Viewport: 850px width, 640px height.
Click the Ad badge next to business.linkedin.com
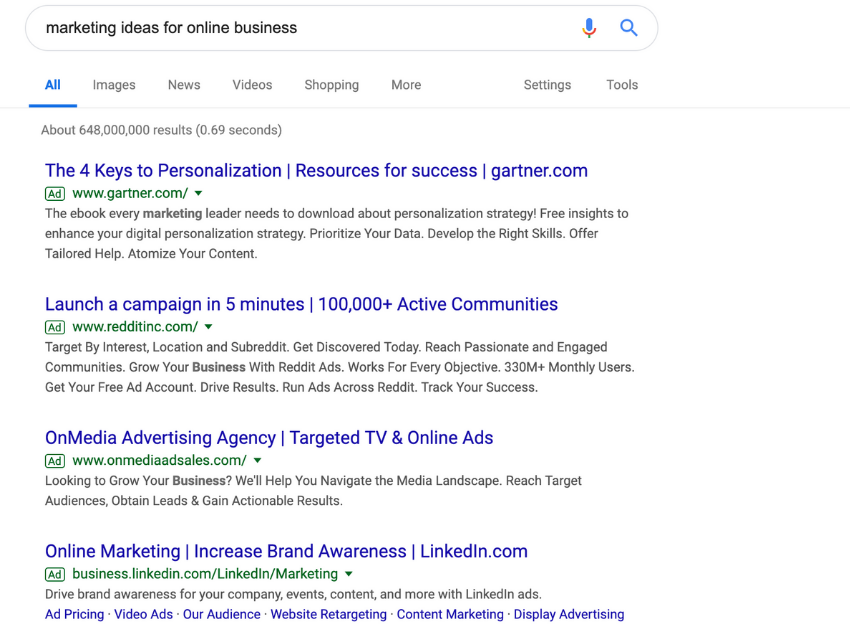pos(55,574)
